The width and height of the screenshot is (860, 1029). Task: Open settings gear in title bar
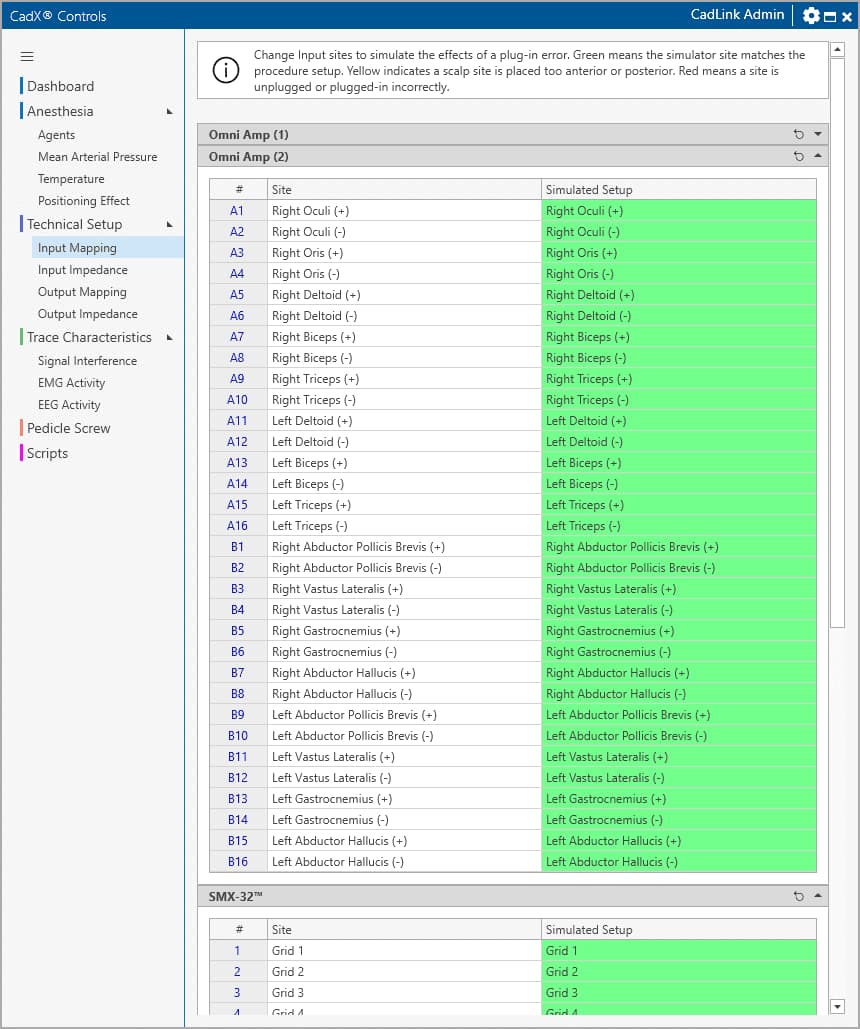pos(811,16)
